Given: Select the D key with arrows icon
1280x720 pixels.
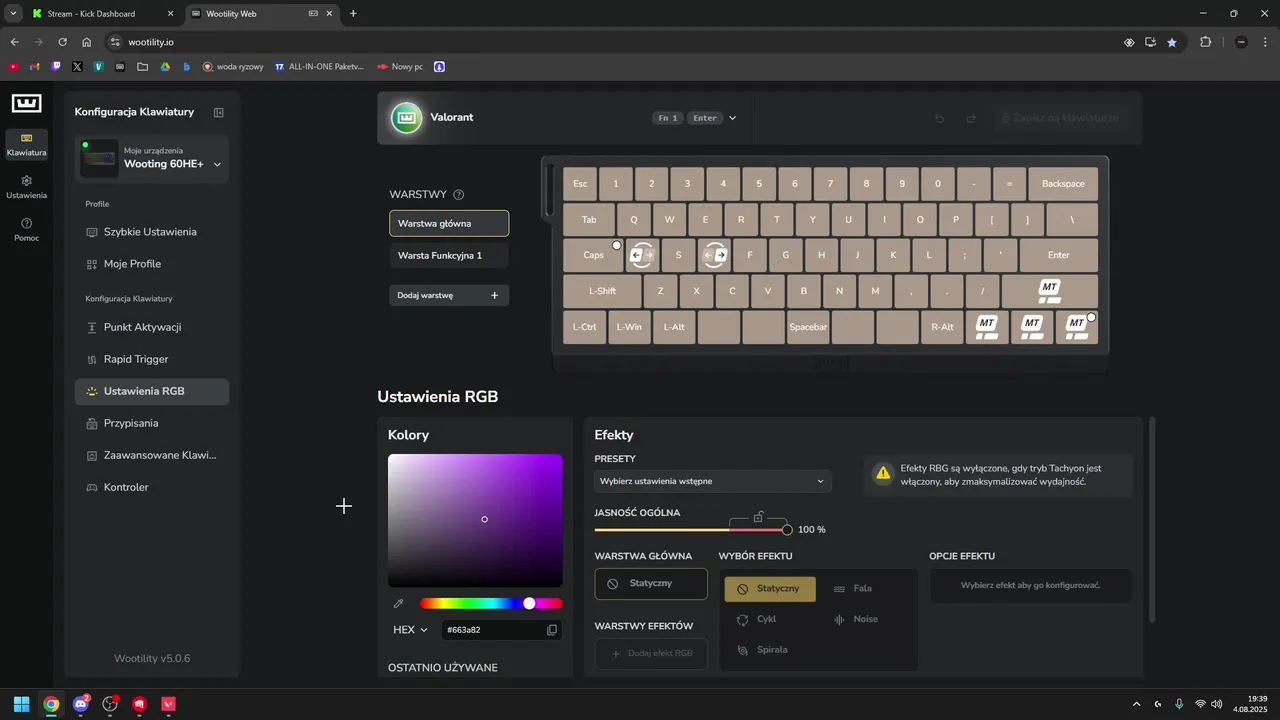Looking at the screenshot, I should pos(714,255).
